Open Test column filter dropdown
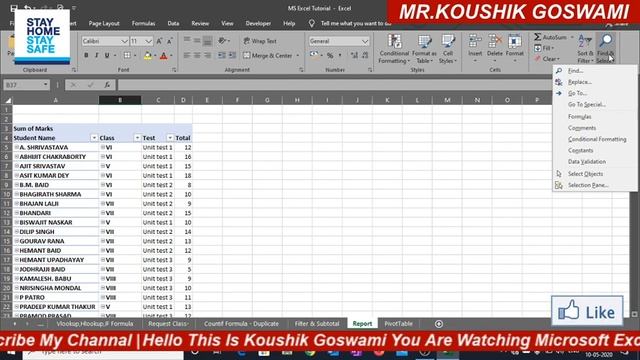The width and height of the screenshot is (640, 360). [x=170, y=138]
